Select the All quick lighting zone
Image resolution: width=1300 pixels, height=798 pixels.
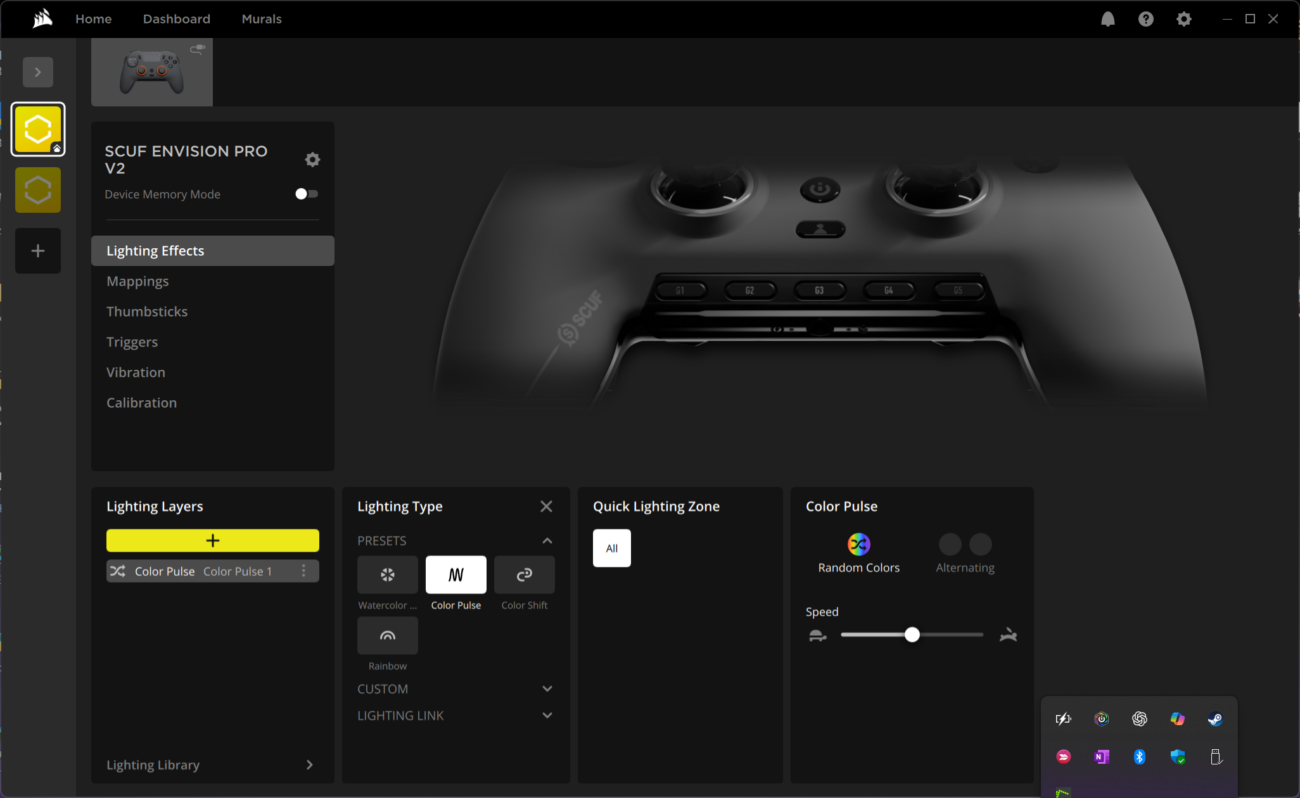coord(612,548)
